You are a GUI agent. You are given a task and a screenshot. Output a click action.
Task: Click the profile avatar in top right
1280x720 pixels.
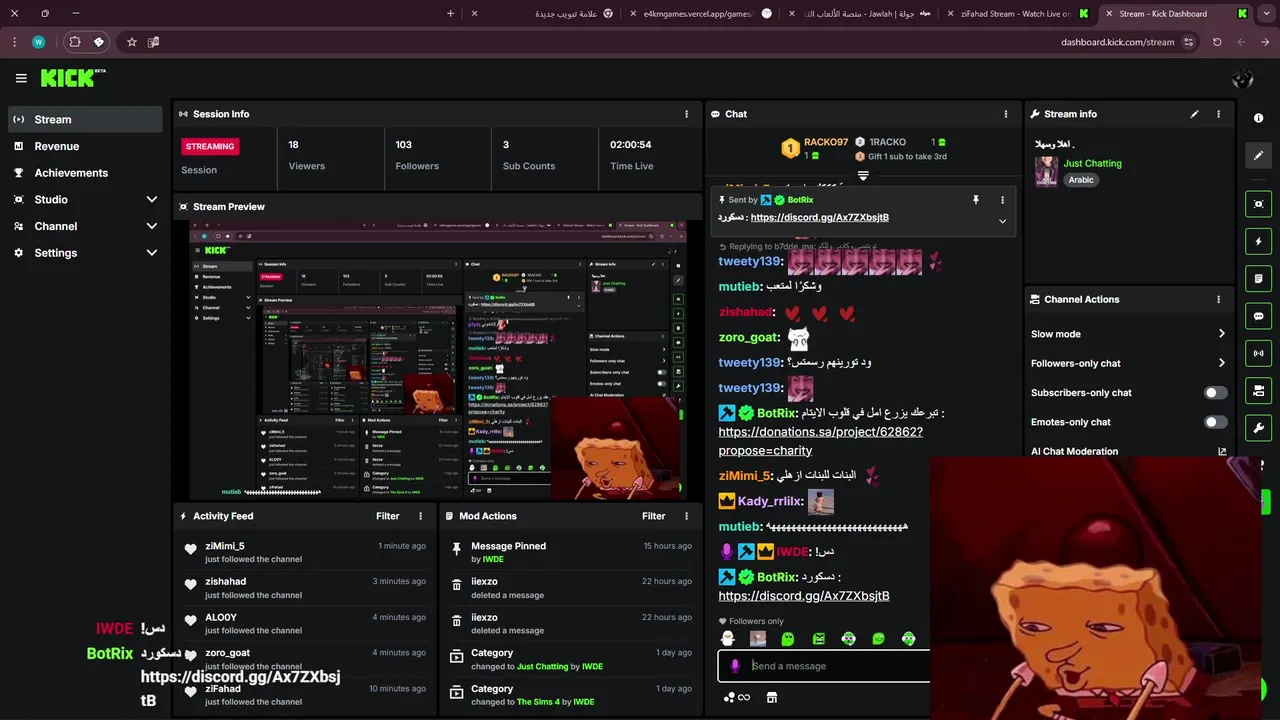(x=1243, y=79)
